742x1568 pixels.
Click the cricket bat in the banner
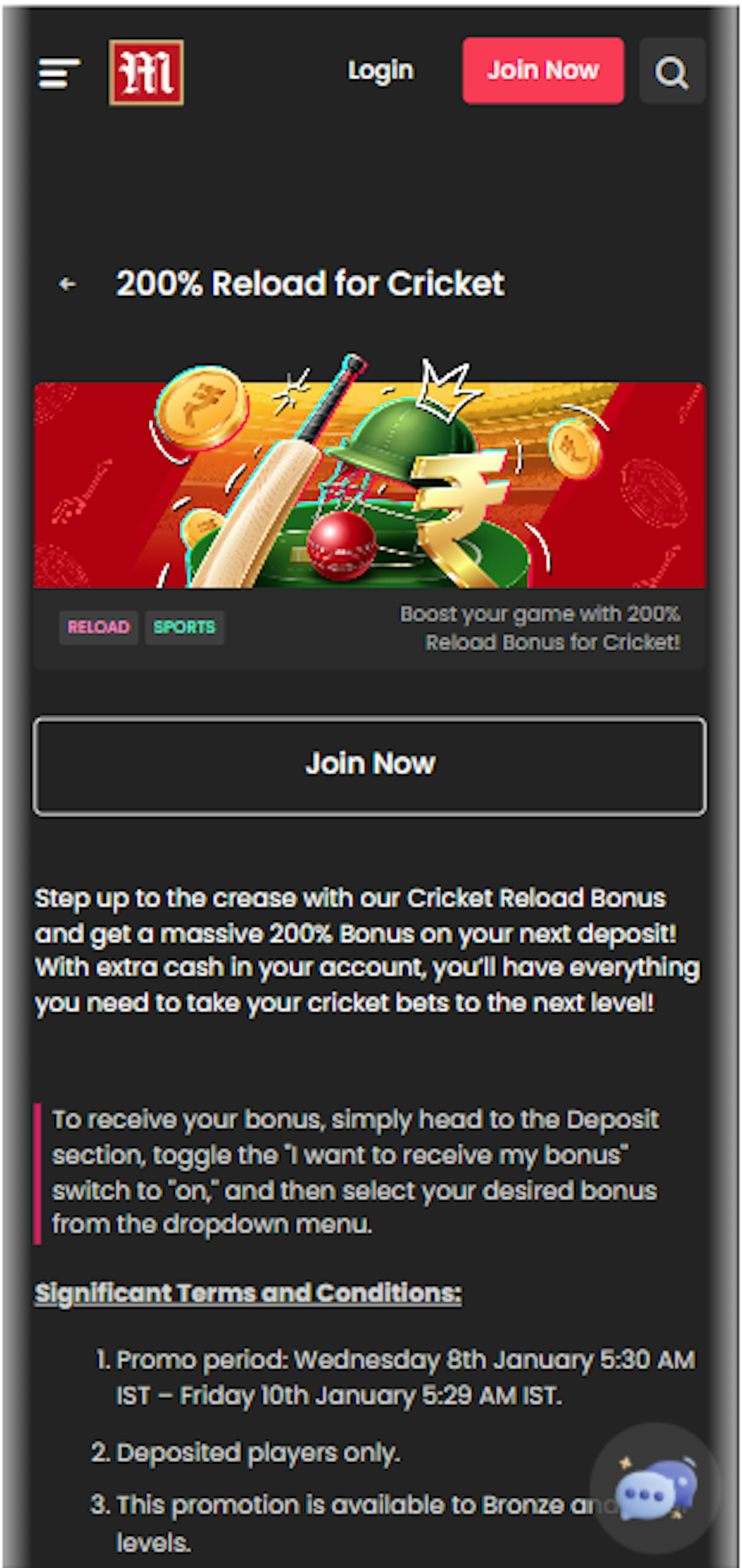(274, 472)
